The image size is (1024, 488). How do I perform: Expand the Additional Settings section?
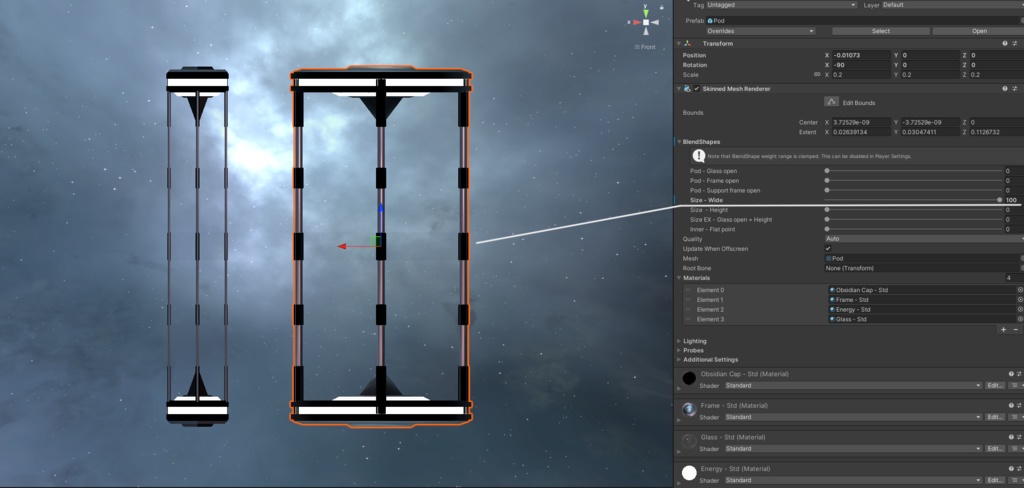[x=679, y=359]
